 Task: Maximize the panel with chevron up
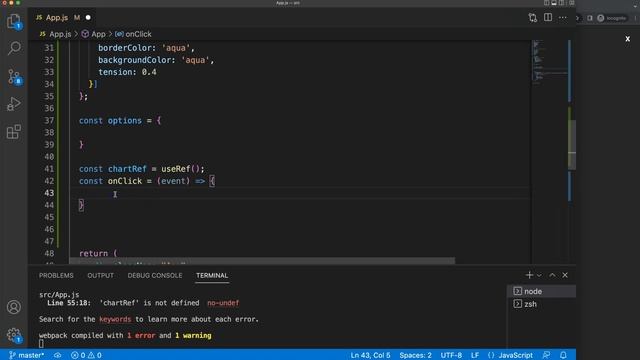click(x=552, y=275)
